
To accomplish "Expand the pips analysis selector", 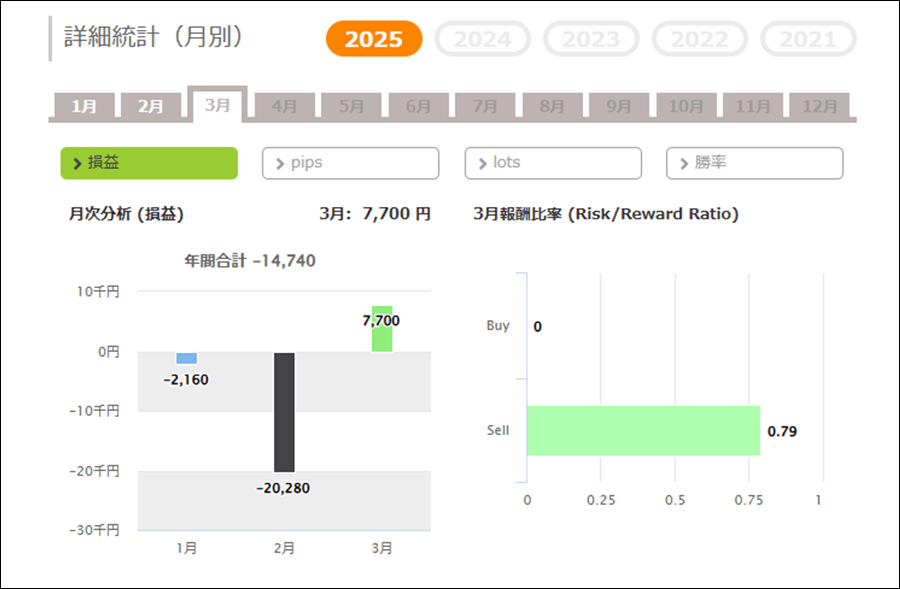I will [350, 163].
